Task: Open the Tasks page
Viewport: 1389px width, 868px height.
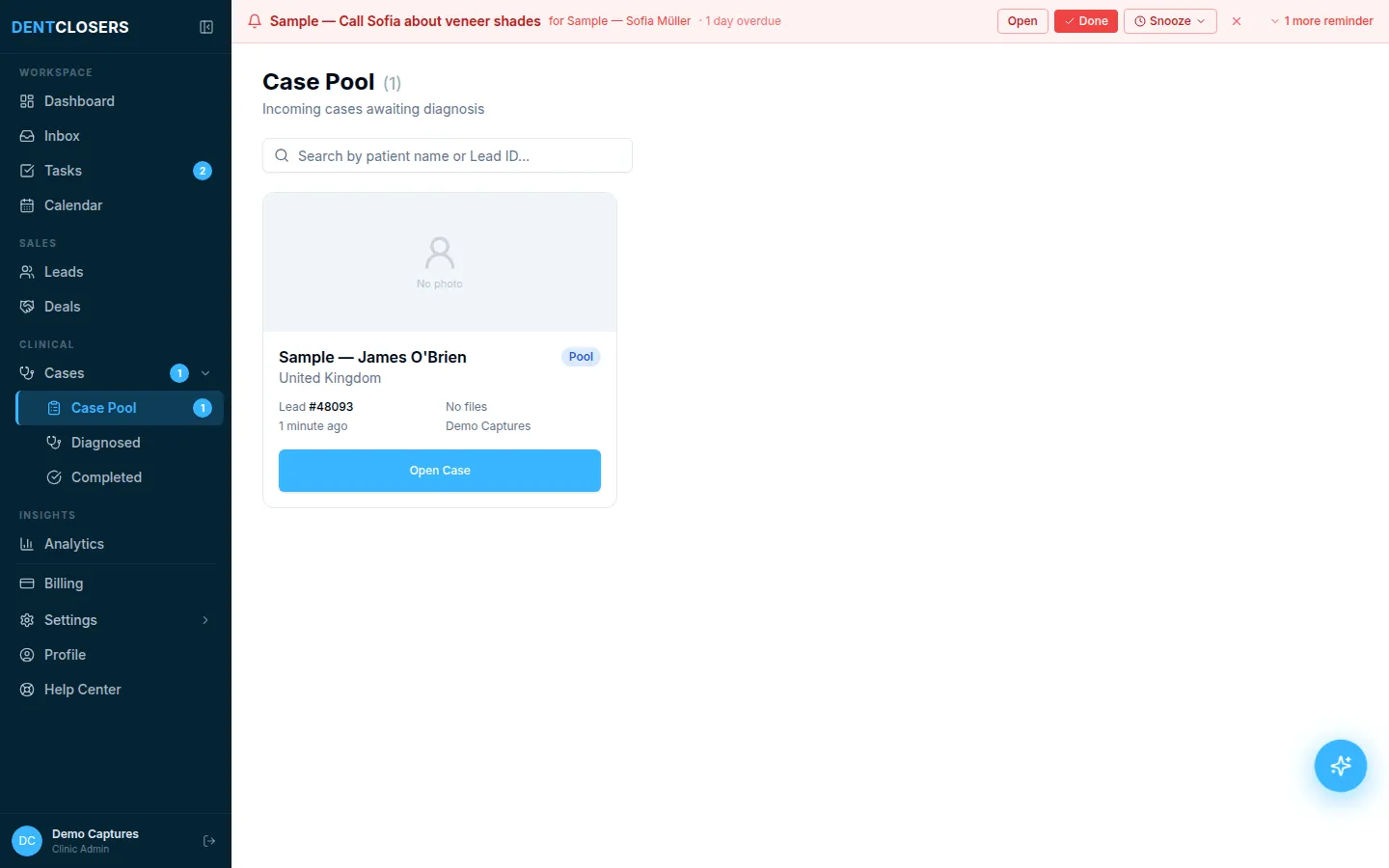Action: (x=116, y=171)
